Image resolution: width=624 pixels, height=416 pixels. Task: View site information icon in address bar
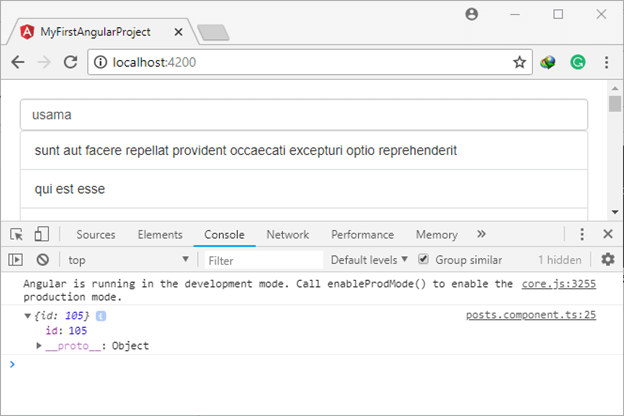(100, 62)
